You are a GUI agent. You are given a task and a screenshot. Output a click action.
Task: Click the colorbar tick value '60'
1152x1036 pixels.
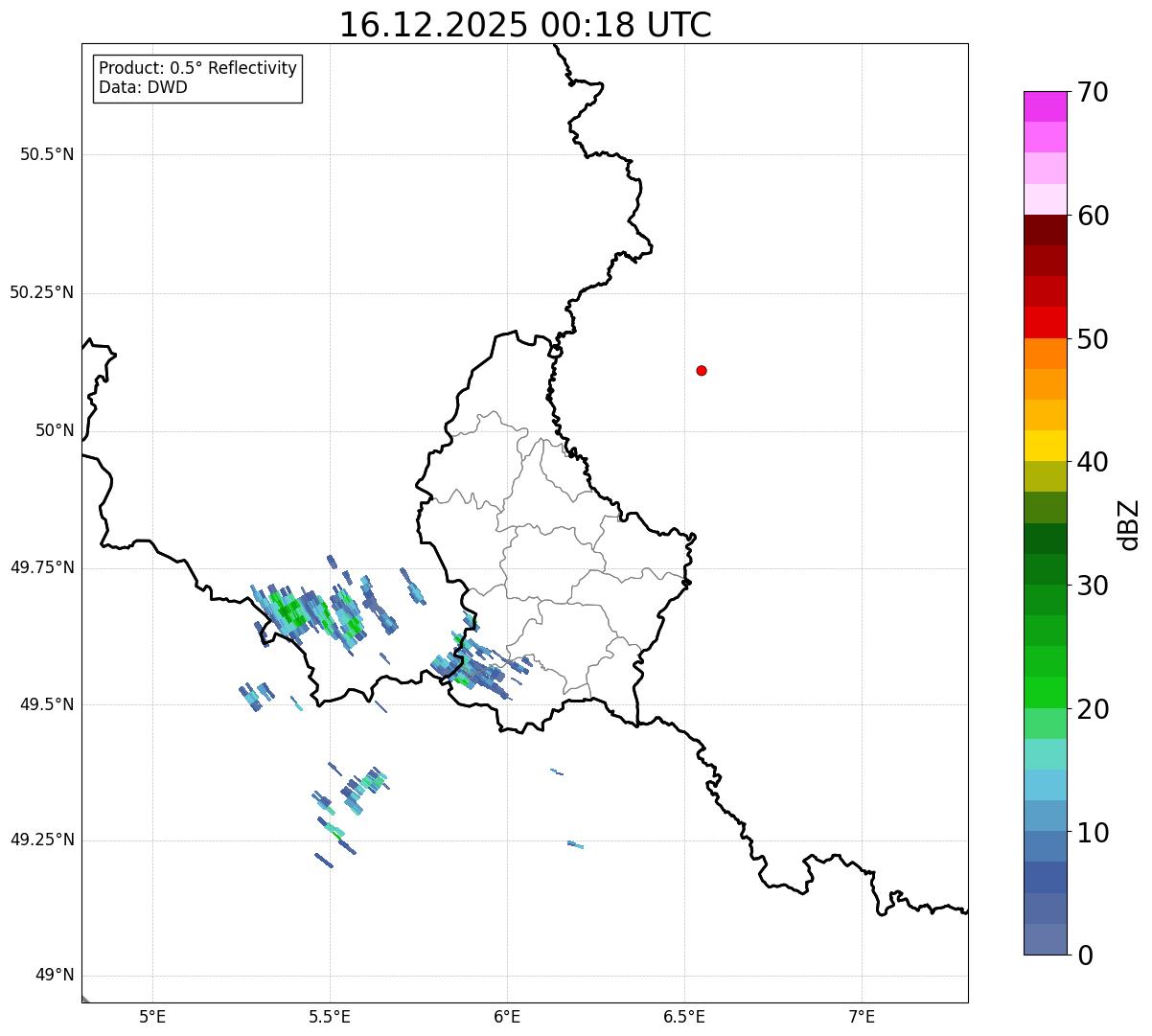pyautogui.click(x=1093, y=216)
